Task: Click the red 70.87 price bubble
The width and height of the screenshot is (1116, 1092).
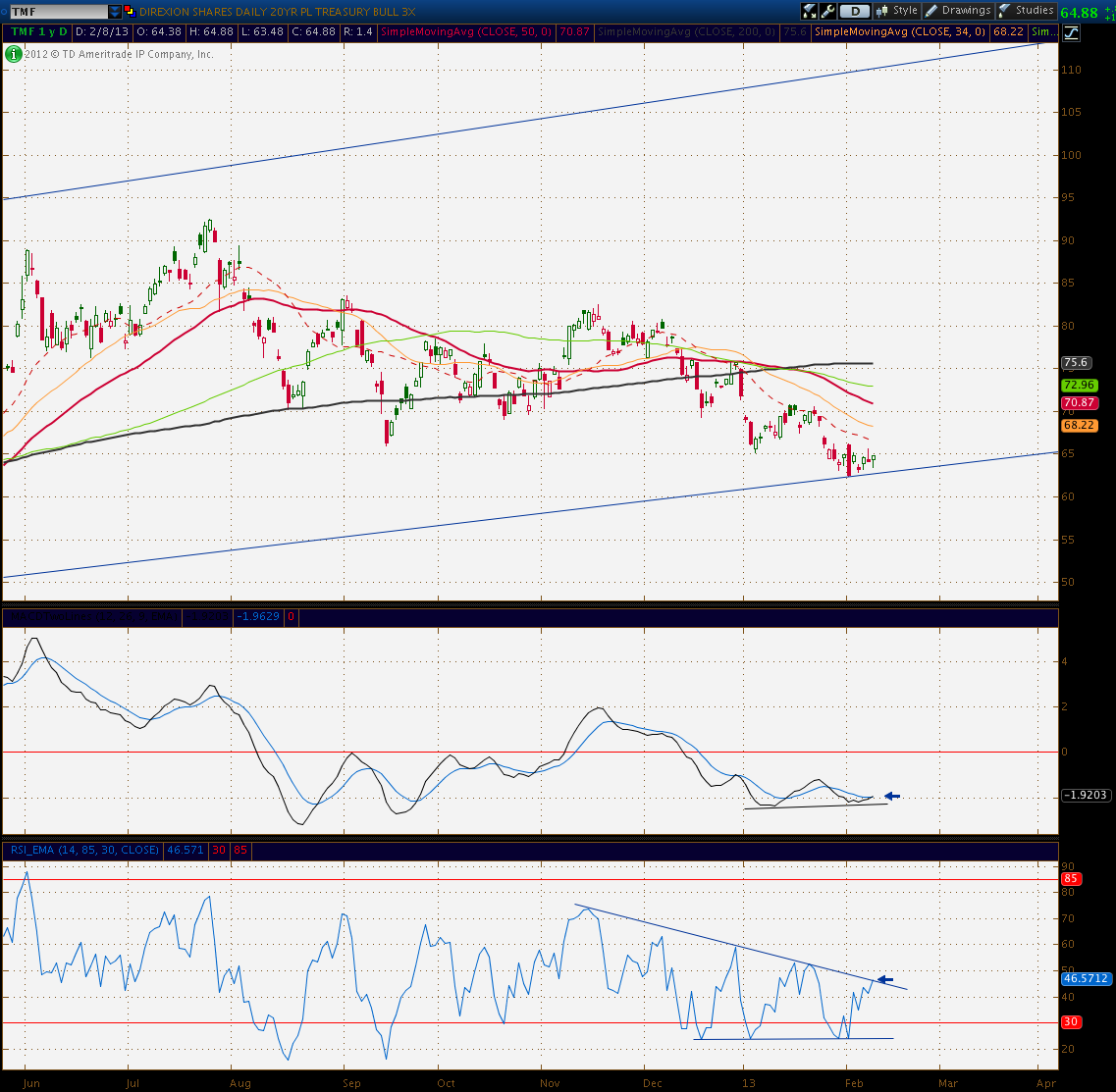Action: coord(1080,402)
